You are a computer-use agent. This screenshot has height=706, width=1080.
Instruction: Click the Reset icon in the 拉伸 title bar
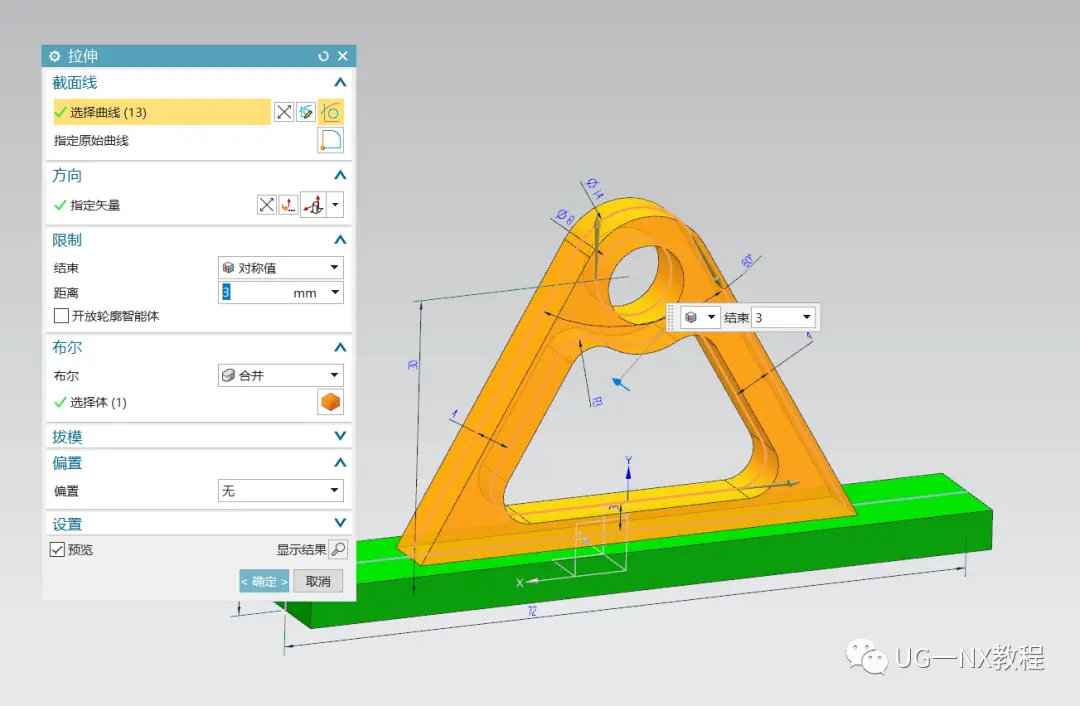tap(323, 56)
